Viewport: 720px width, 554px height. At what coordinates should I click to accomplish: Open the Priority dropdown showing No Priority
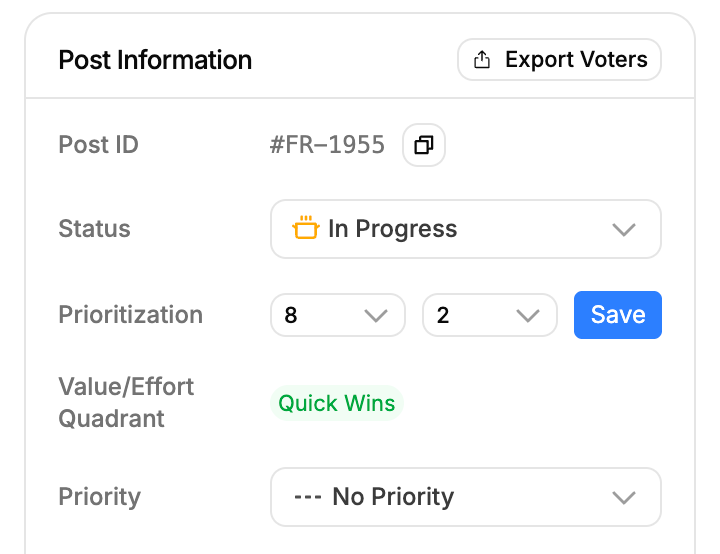[465, 497]
